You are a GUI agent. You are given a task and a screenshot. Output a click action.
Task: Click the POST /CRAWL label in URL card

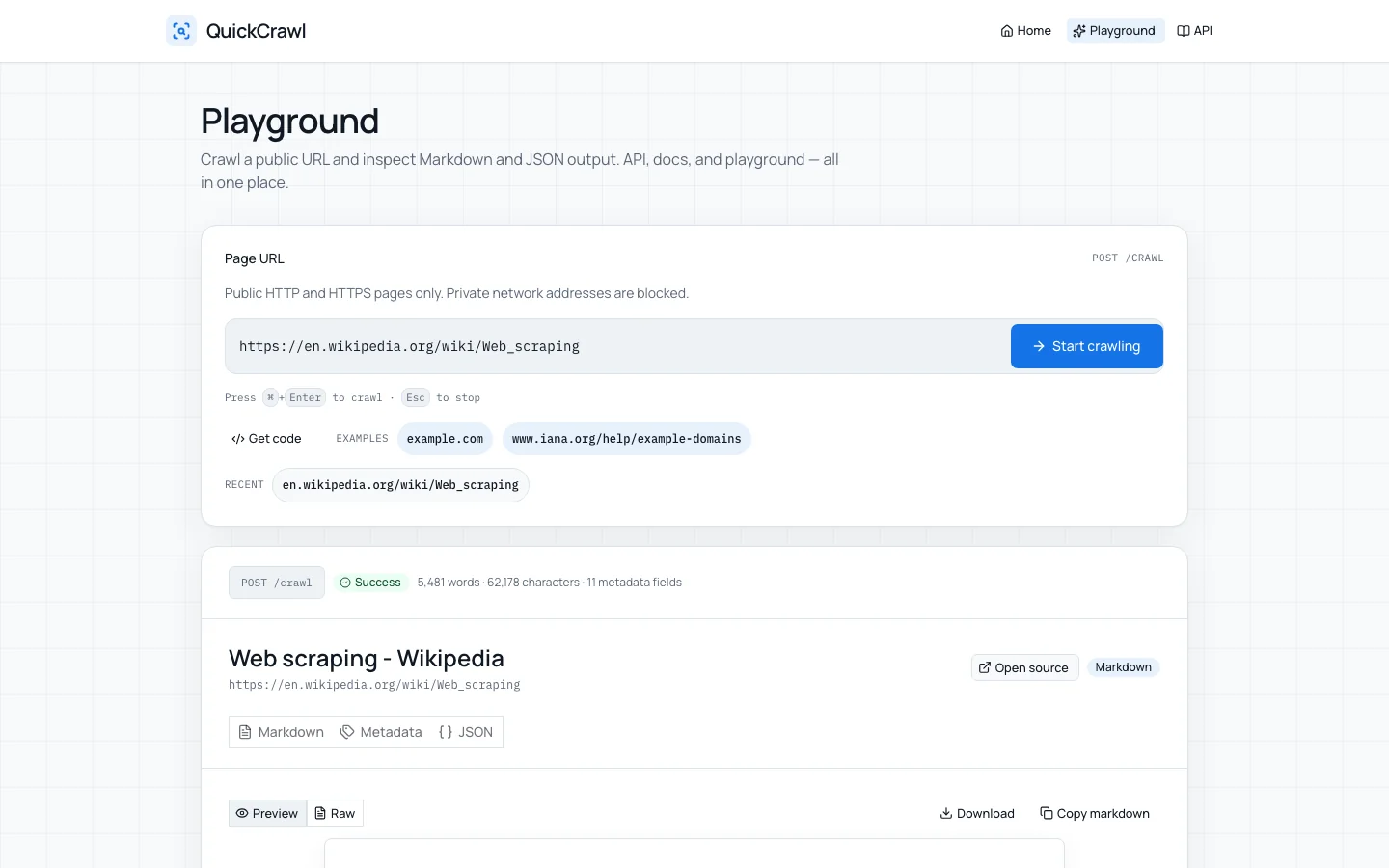click(x=1128, y=258)
